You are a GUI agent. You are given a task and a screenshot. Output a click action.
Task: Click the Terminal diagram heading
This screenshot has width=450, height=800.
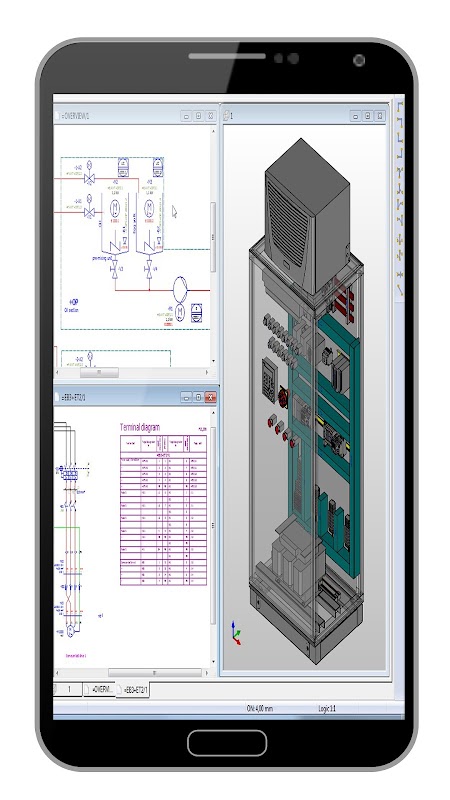coord(140,427)
